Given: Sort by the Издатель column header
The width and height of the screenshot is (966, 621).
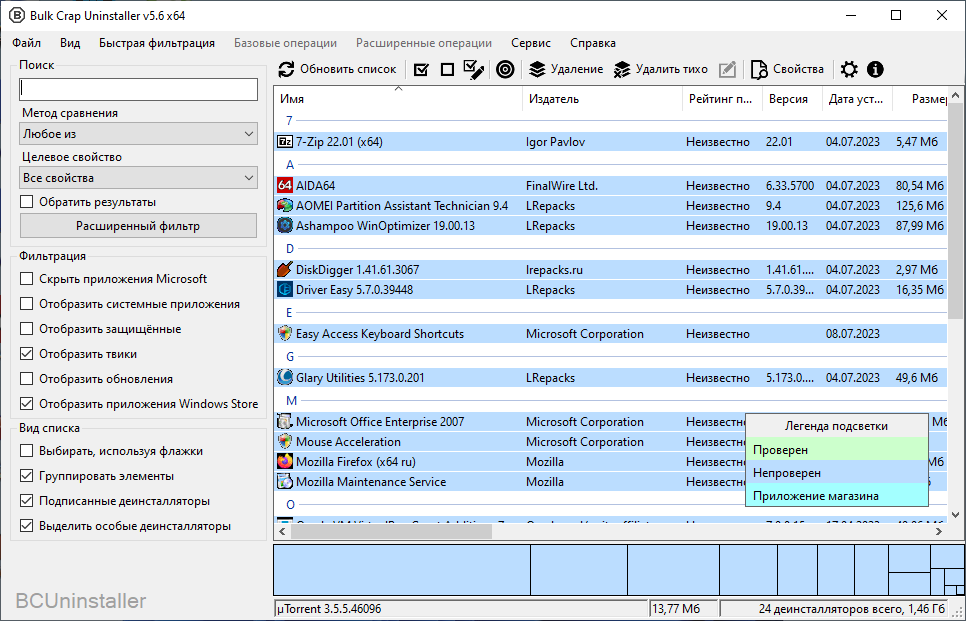Looking at the screenshot, I should [603, 99].
